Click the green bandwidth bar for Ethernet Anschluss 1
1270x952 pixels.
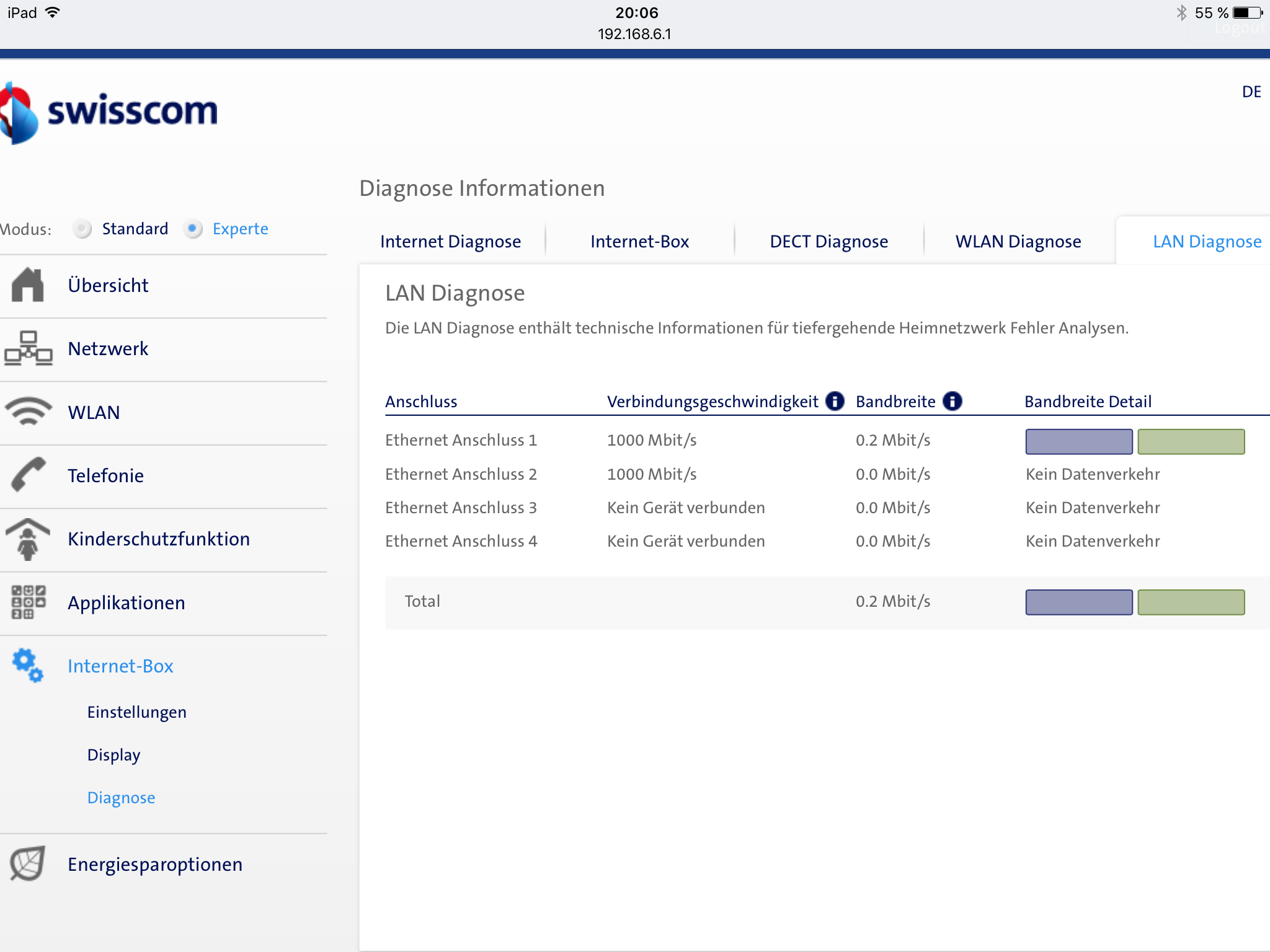click(1191, 441)
